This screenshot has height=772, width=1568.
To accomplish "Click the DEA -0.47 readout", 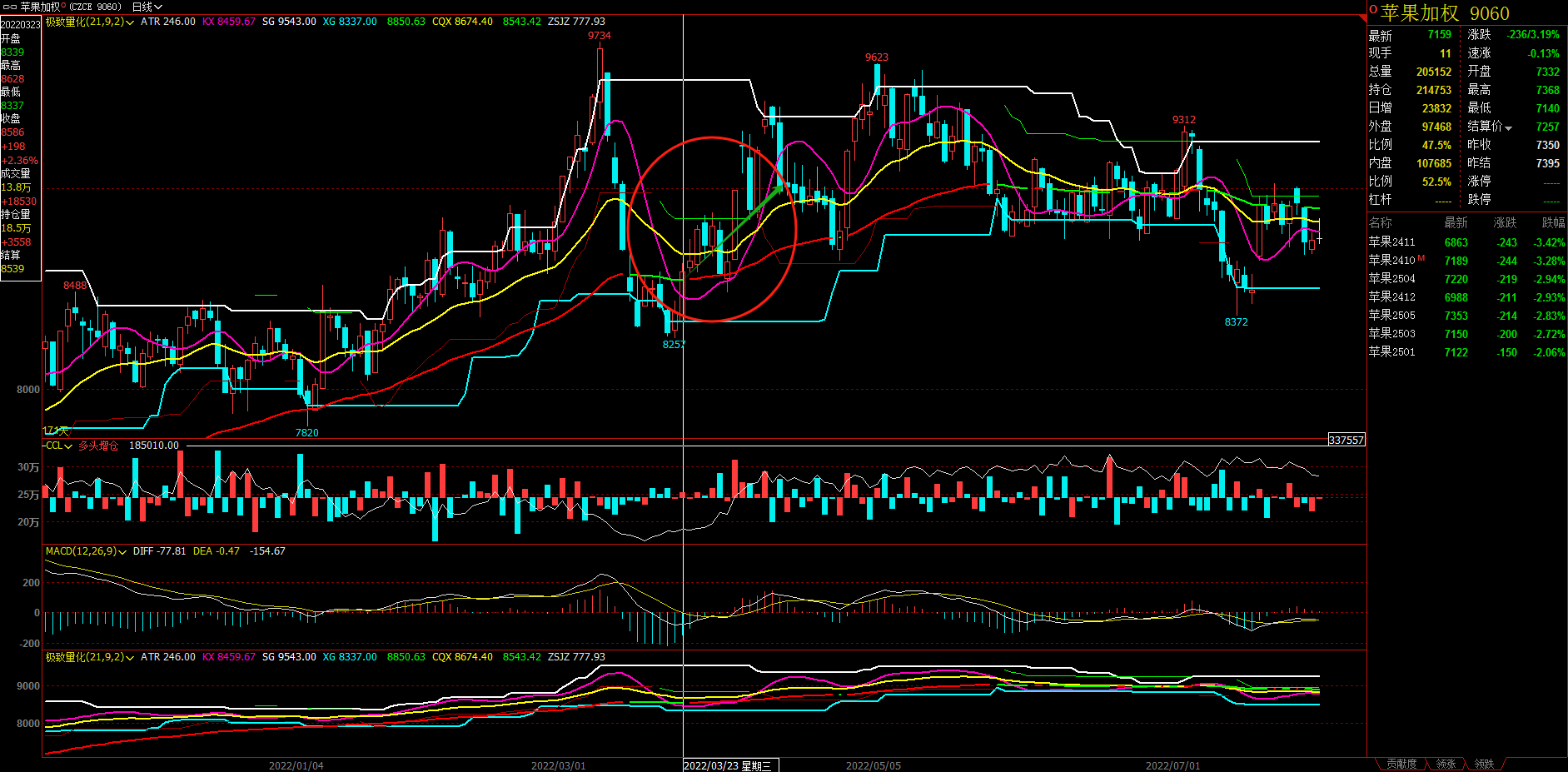I will (x=217, y=551).
